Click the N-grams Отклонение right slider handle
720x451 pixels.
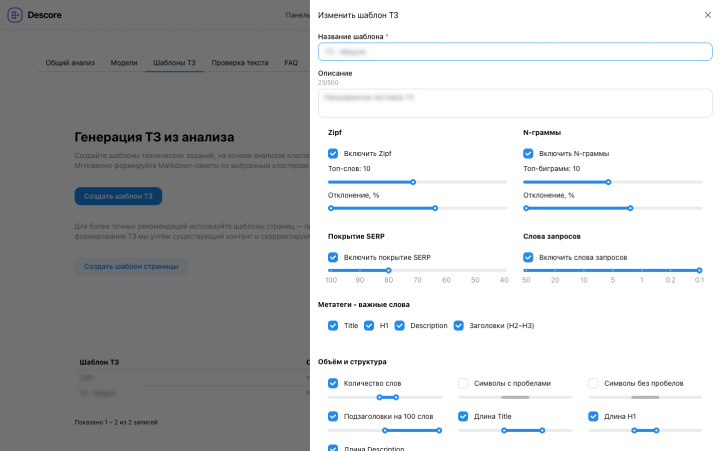[x=630, y=208]
